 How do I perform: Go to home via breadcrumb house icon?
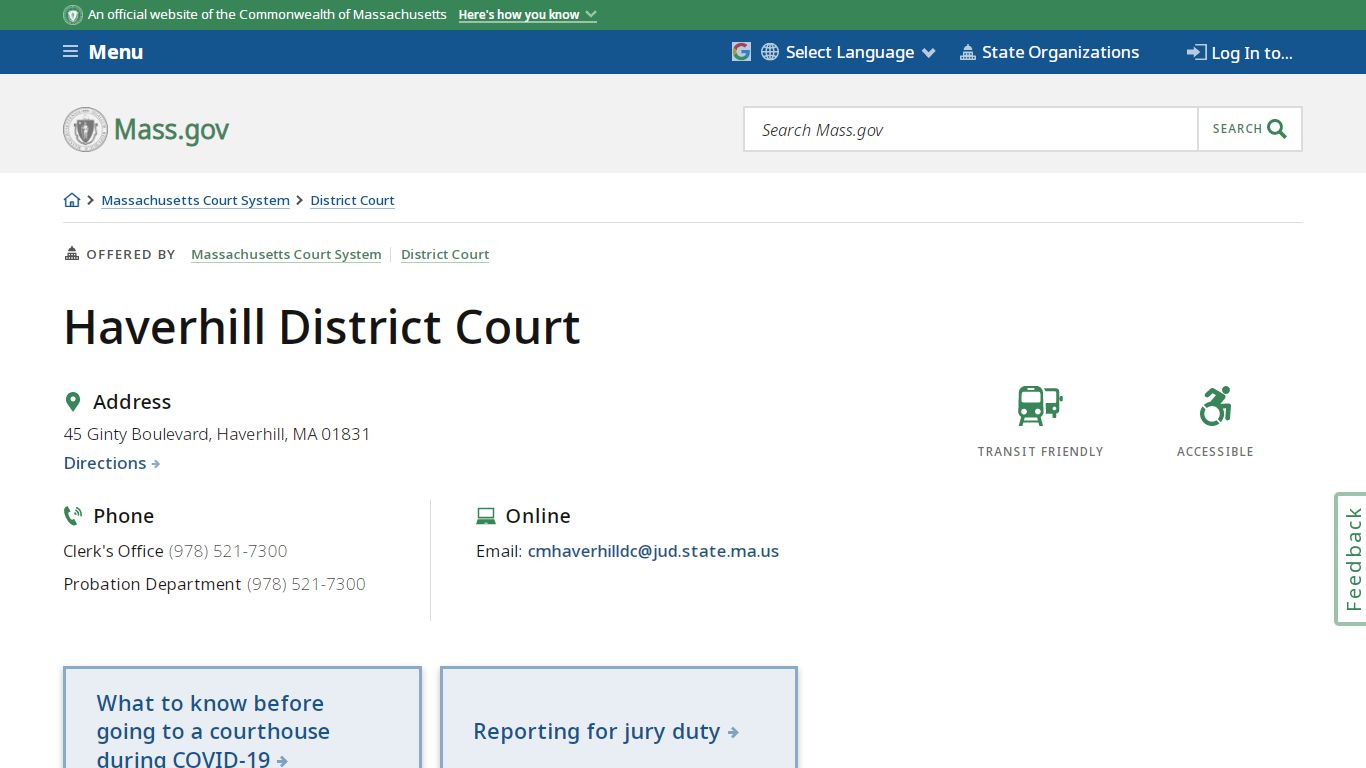coord(72,200)
